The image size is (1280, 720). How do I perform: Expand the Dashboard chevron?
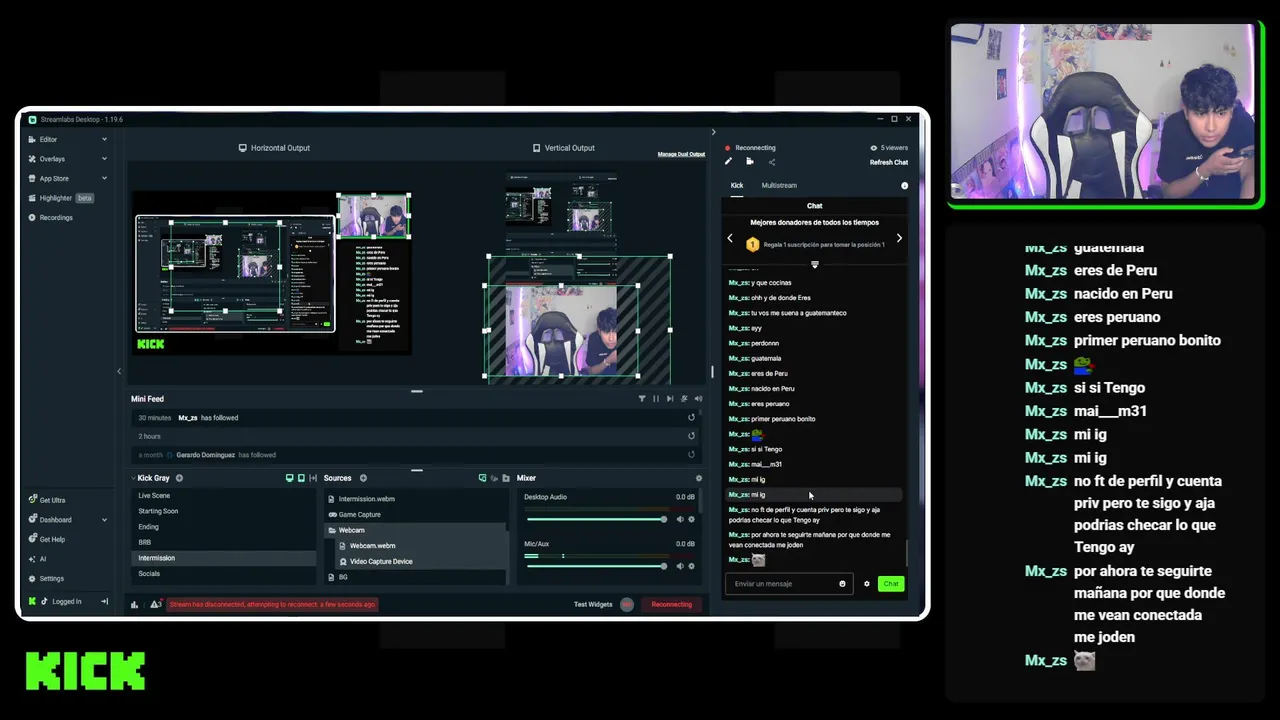[104, 520]
